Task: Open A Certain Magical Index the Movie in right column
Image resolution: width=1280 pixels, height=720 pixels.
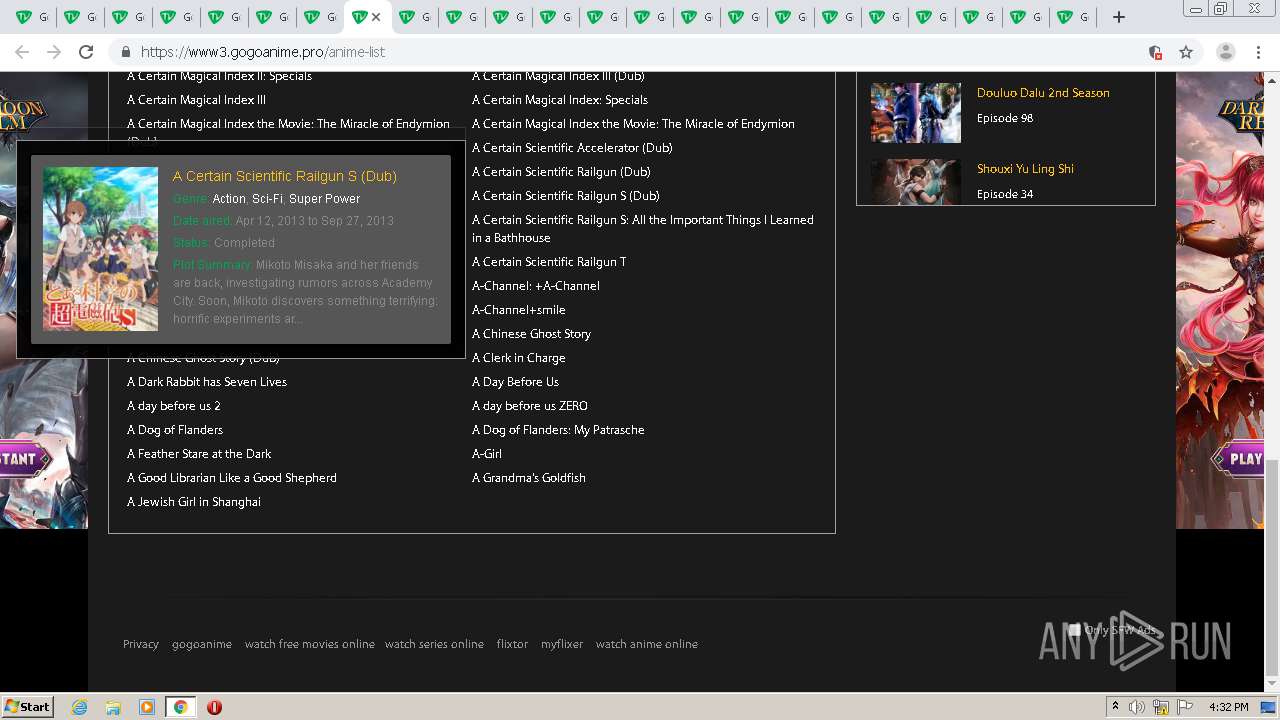Action: pyautogui.click(x=633, y=124)
